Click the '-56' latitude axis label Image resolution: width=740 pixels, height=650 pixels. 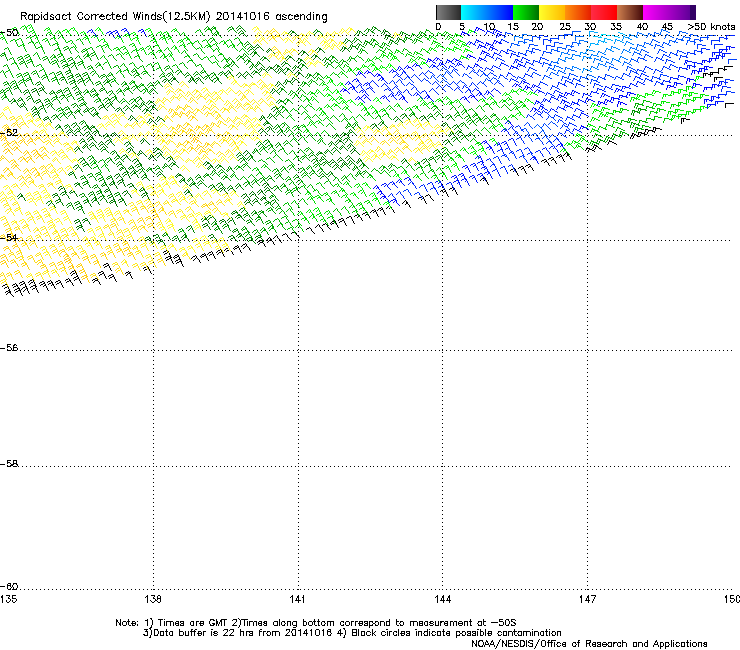click(x=9, y=348)
